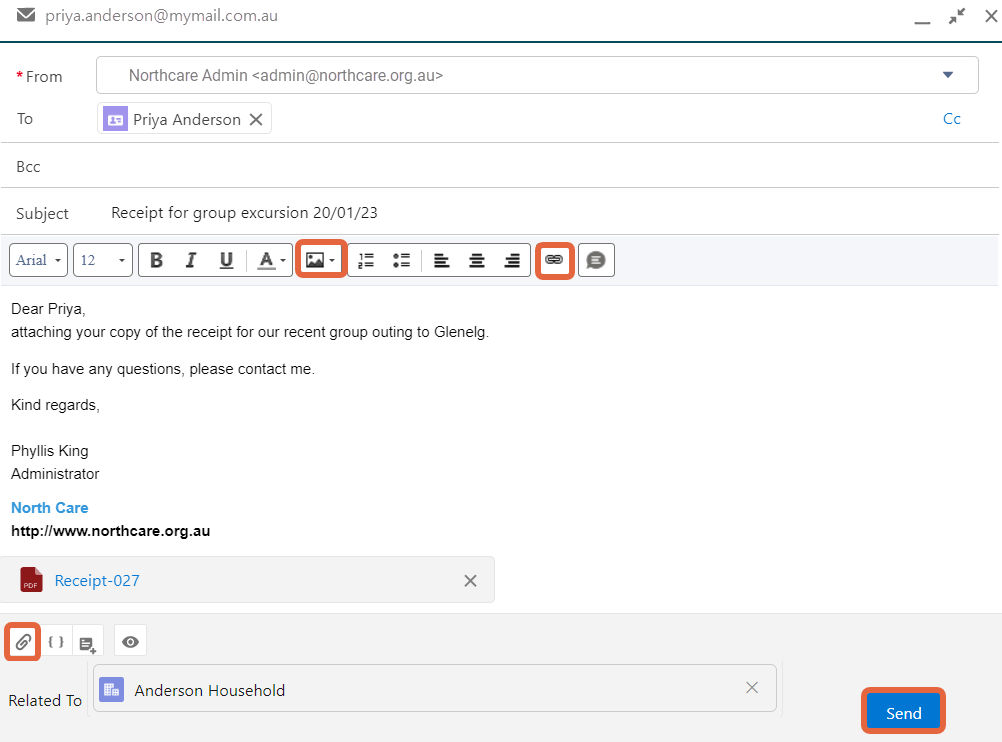Preview the email with eye icon
Image resolution: width=1002 pixels, height=742 pixels.
click(x=130, y=642)
